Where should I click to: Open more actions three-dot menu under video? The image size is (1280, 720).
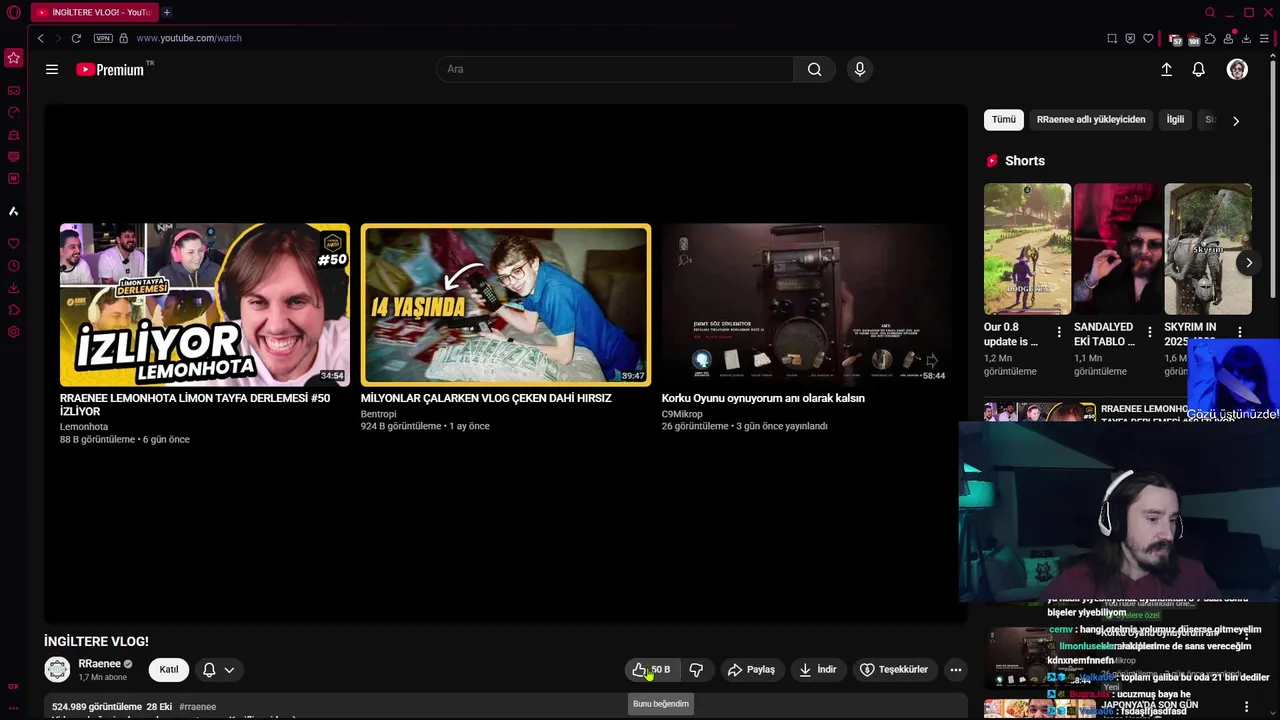pos(956,670)
